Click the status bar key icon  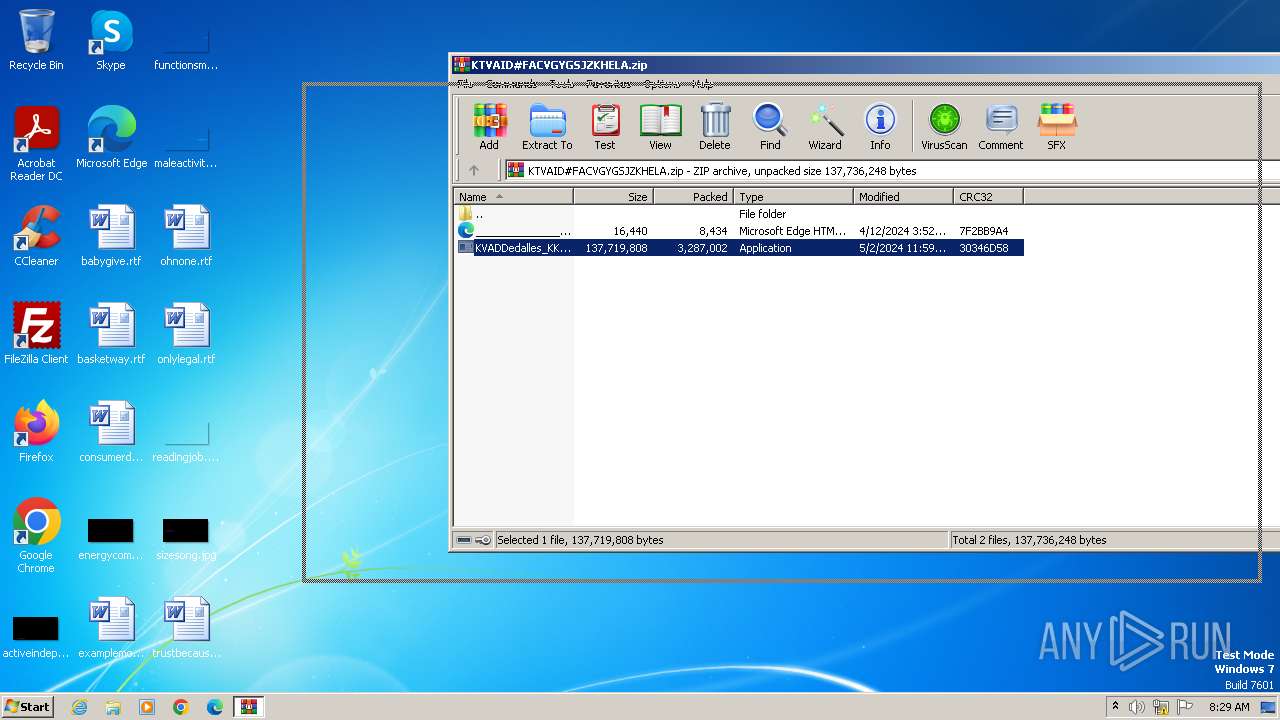[483, 540]
